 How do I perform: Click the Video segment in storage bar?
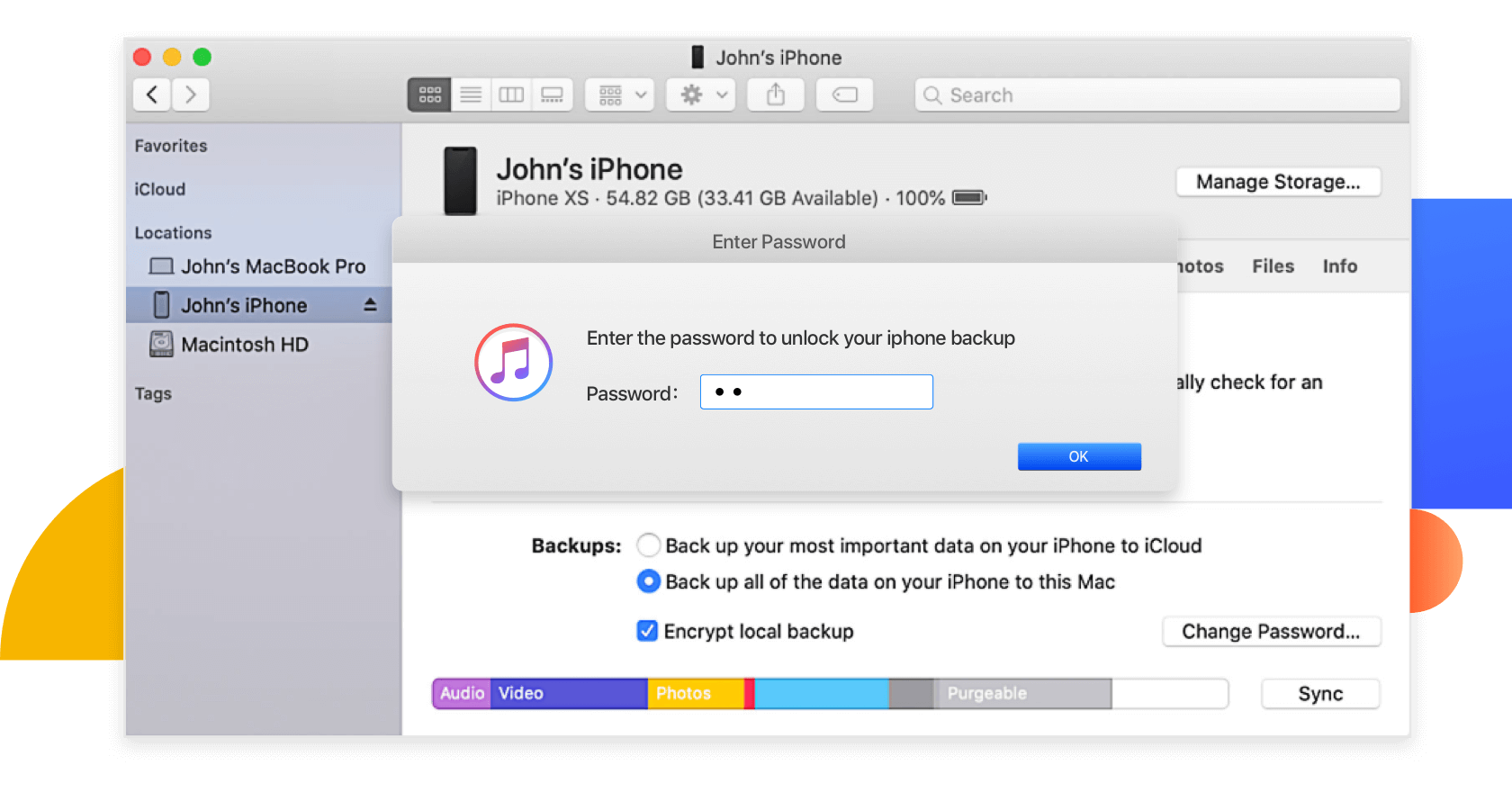(569, 693)
